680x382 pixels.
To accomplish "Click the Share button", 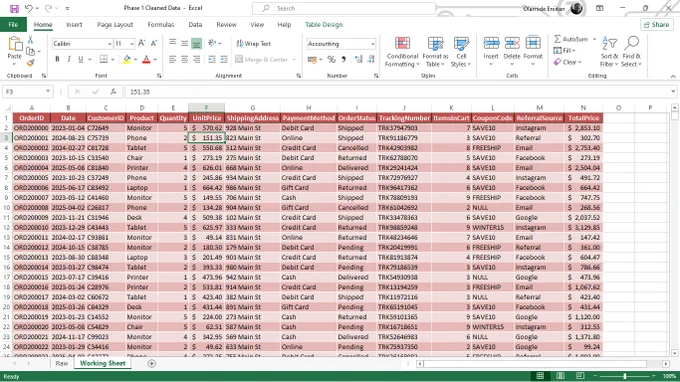I will pyautogui.click(x=657, y=25).
